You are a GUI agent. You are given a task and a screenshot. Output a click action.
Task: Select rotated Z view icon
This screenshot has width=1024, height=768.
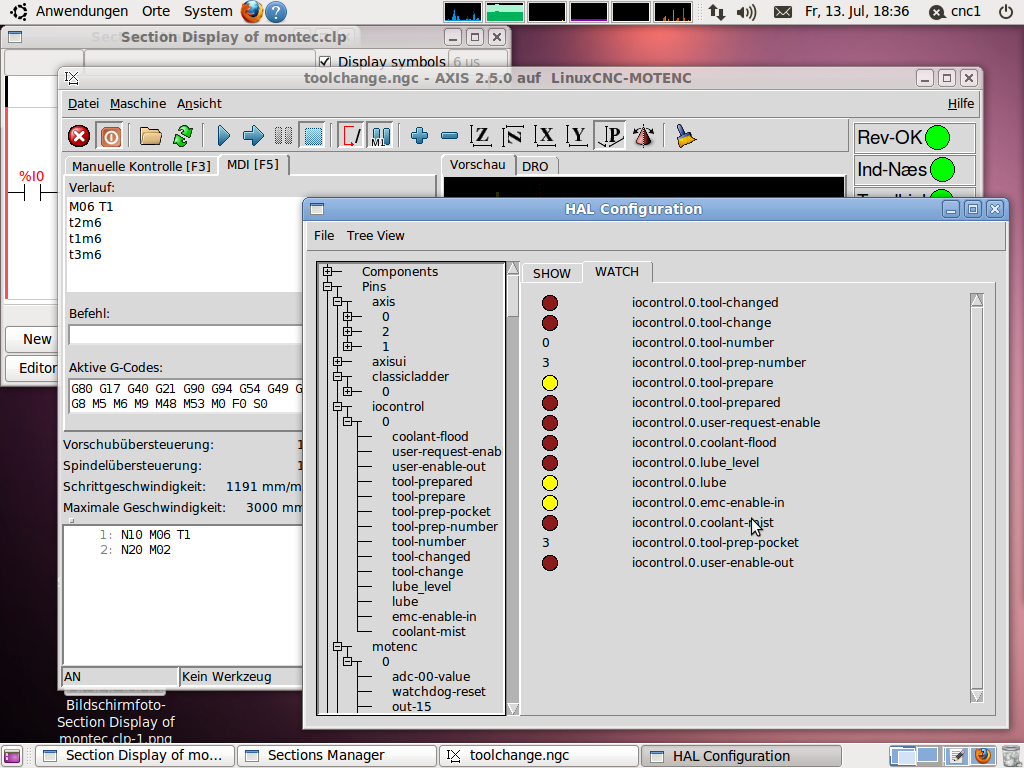pos(513,136)
